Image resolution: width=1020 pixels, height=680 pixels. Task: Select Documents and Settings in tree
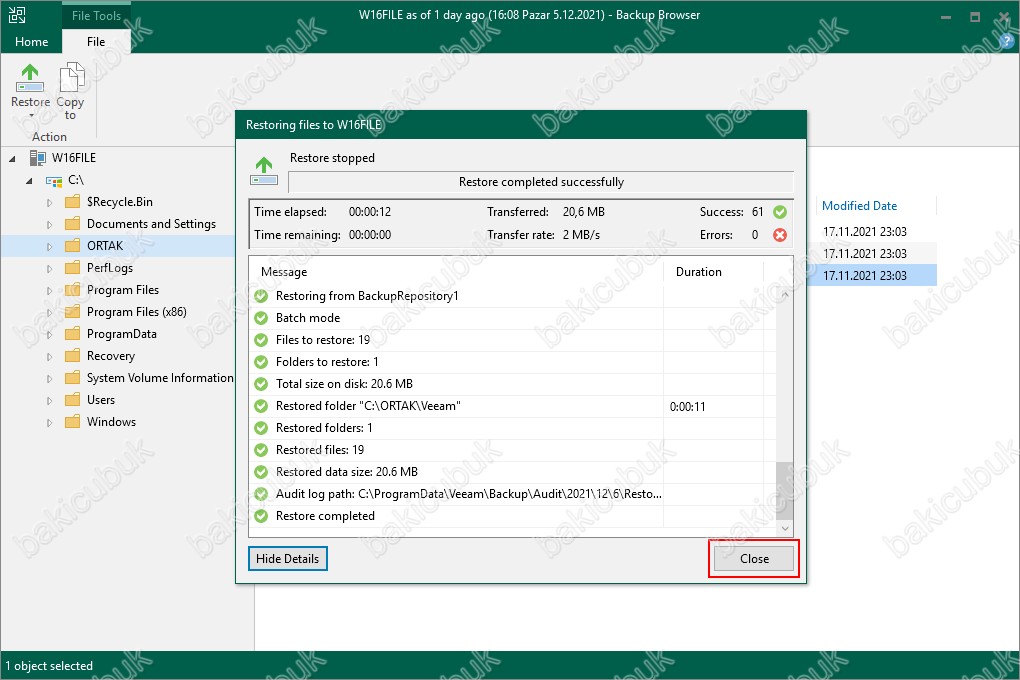[x=151, y=224]
